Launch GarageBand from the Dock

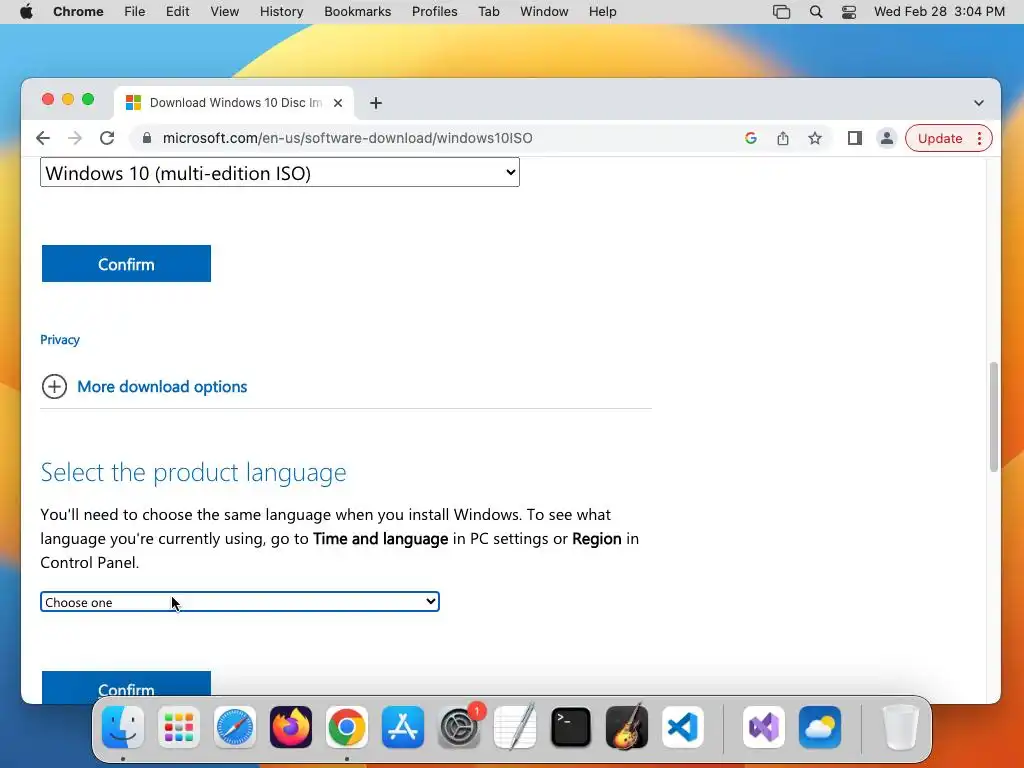627,727
